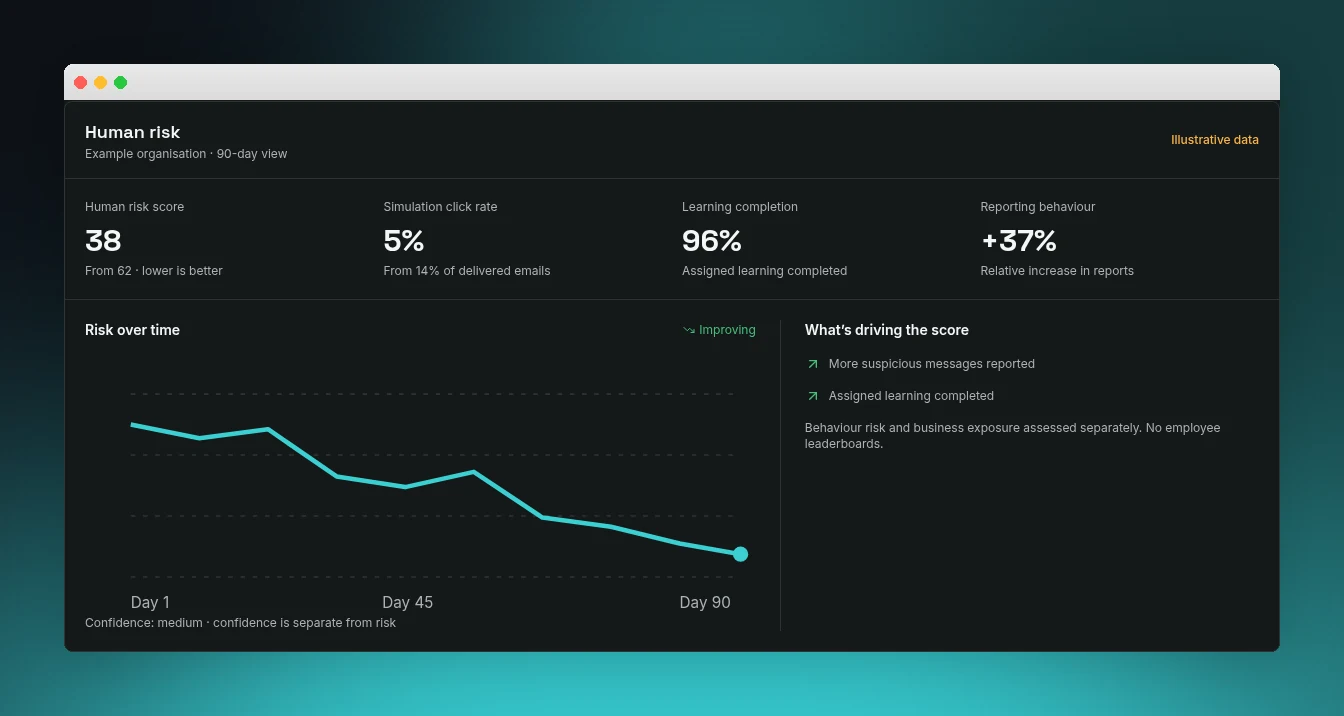Click the 'Day 45' axis label
Screen dimensions: 1344x716
[x=408, y=602]
